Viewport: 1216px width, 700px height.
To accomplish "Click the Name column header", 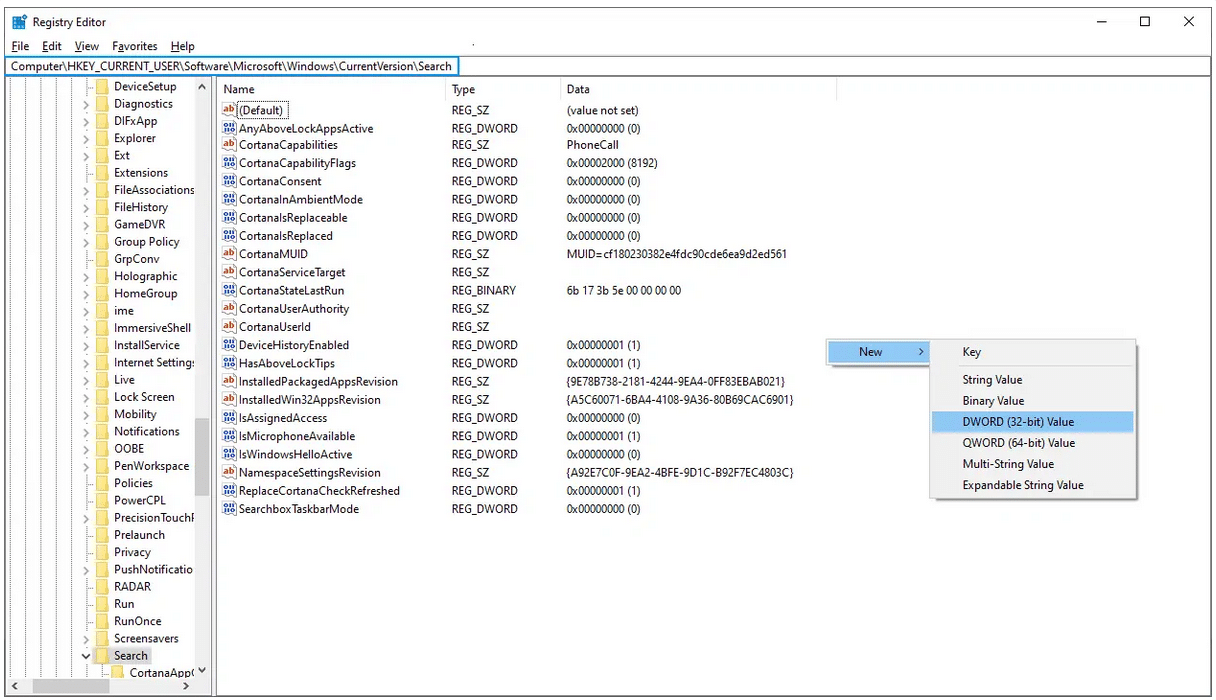I will [x=240, y=89].
